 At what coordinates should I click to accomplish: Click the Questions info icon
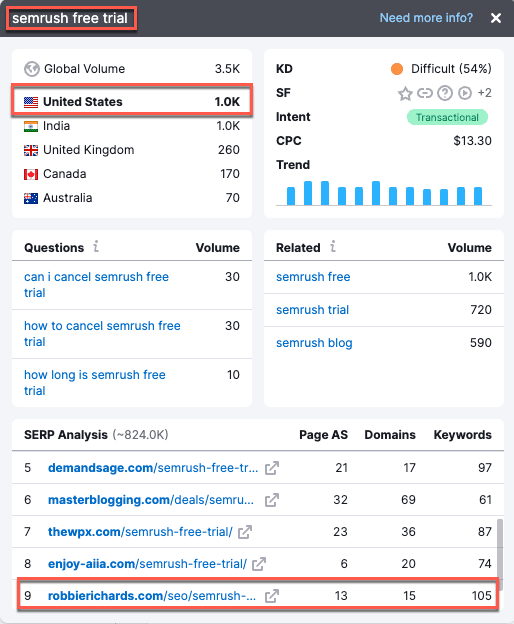(x=96, y=246)
